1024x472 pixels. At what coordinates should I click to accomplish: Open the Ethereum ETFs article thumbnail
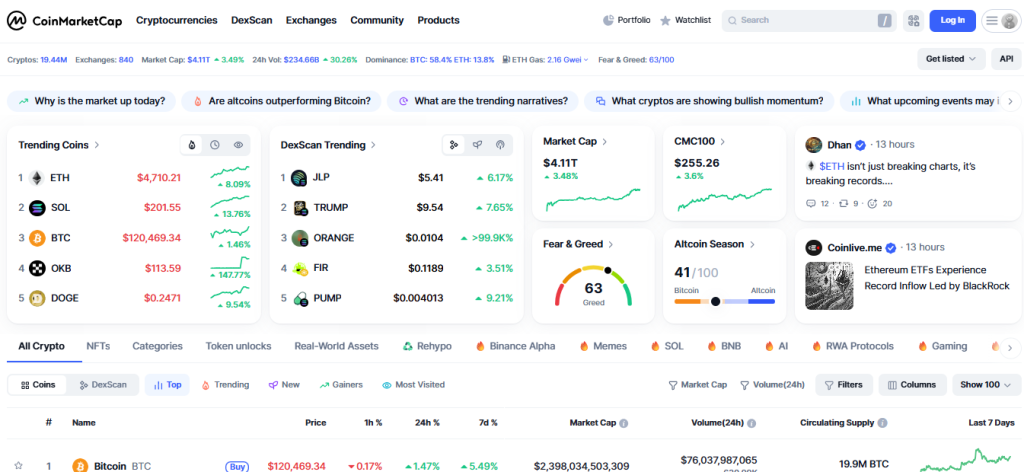point(829,286)
